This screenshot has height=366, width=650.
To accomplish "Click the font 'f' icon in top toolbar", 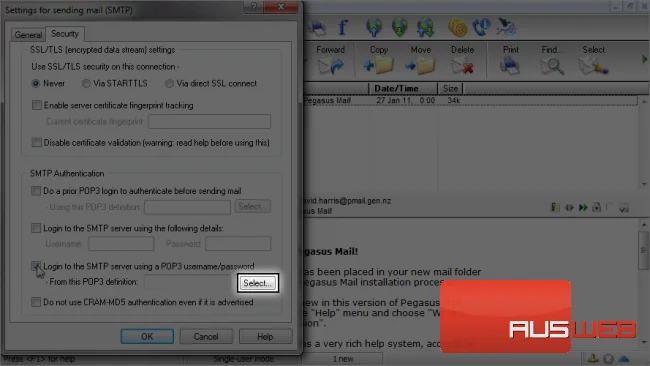I will click(x=342, y=27).
